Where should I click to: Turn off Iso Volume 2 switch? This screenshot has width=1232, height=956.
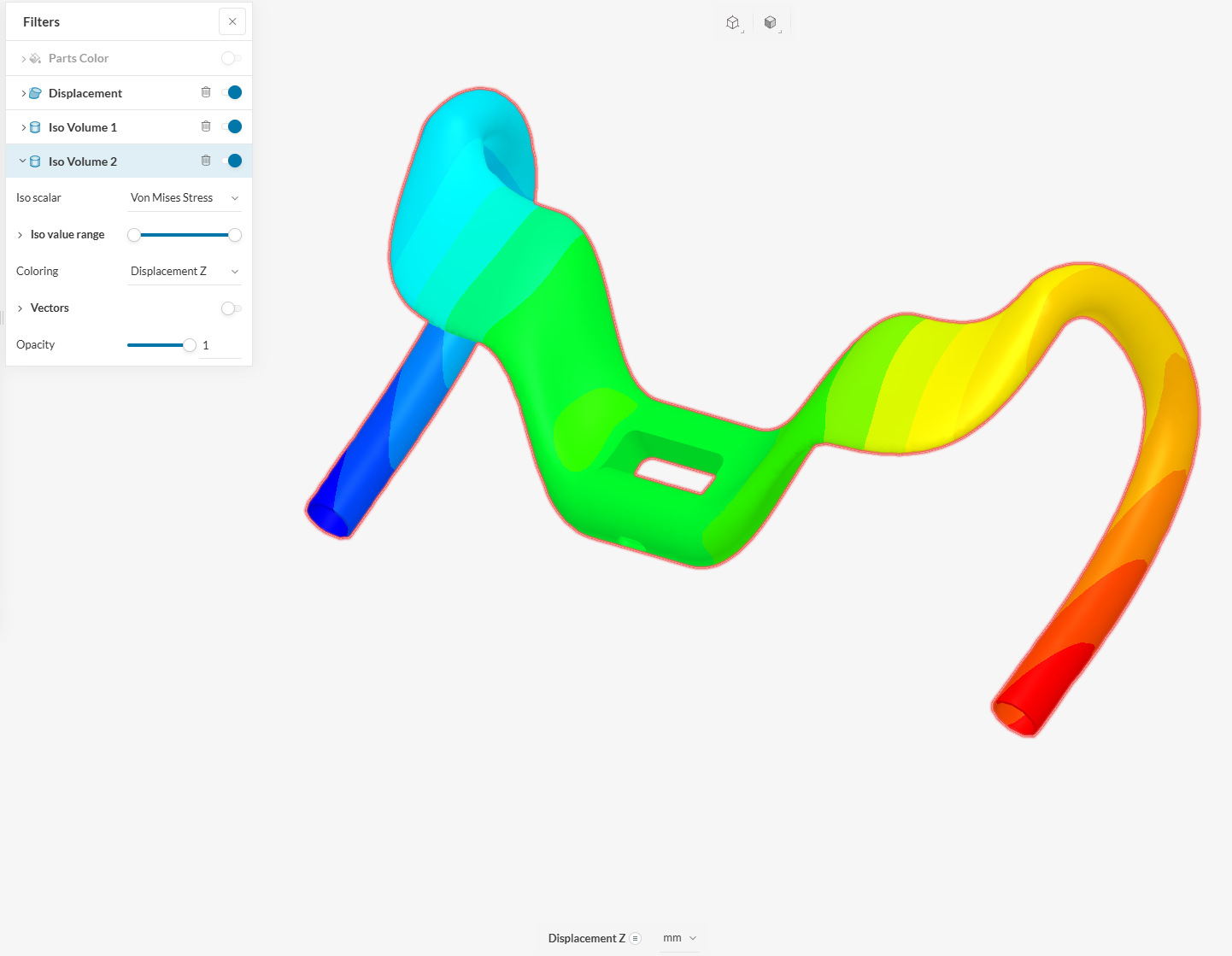232,161
